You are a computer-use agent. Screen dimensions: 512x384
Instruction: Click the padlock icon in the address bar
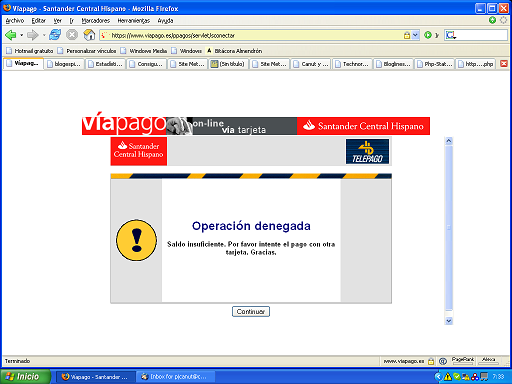click(x=407, y=35)
